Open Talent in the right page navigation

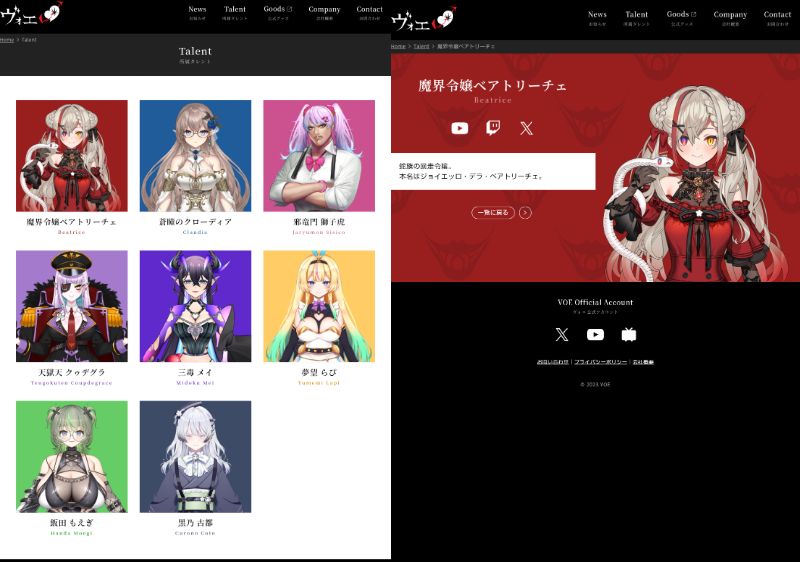636,18
